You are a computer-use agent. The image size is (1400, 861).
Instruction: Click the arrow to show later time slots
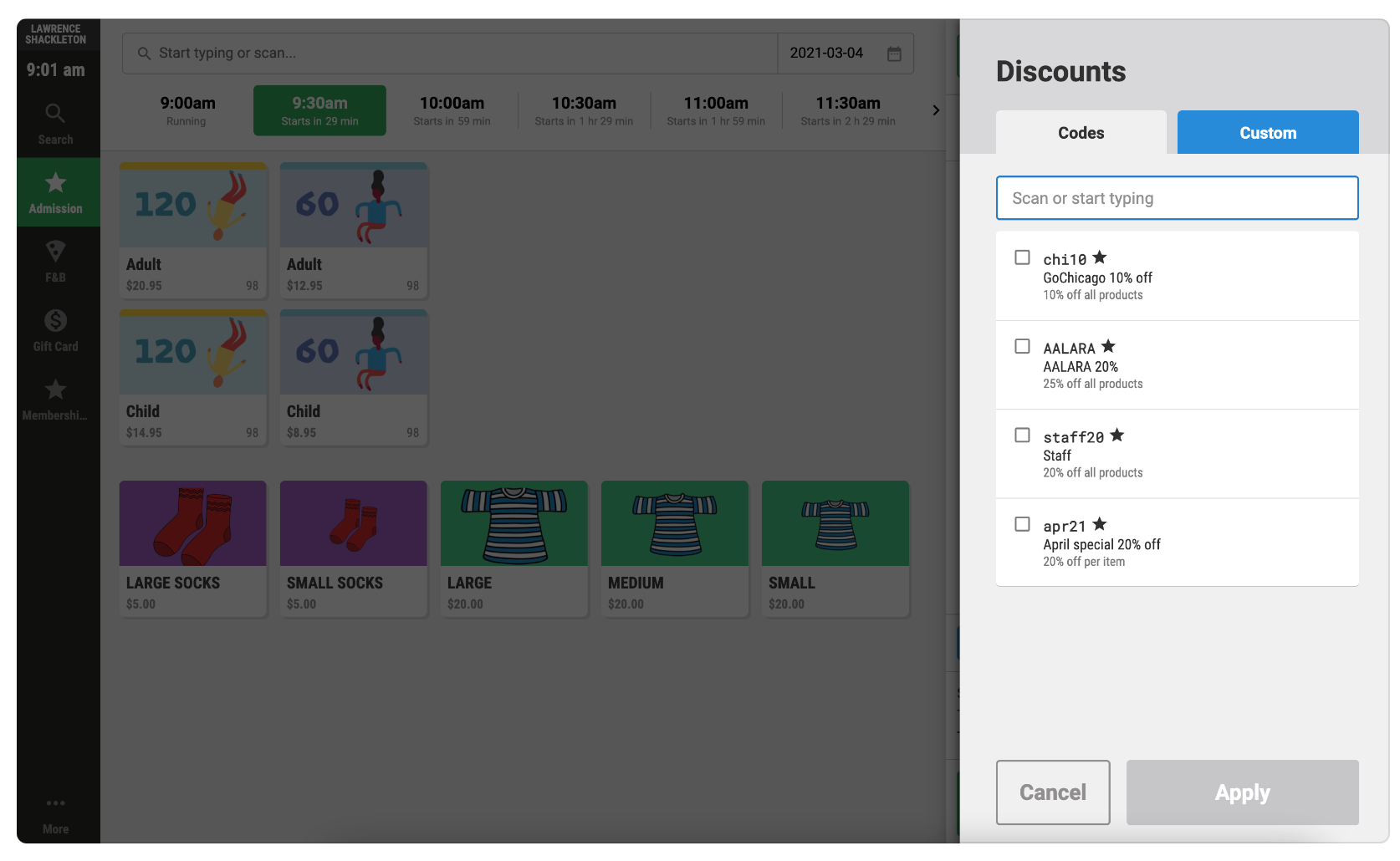point(936,110)
